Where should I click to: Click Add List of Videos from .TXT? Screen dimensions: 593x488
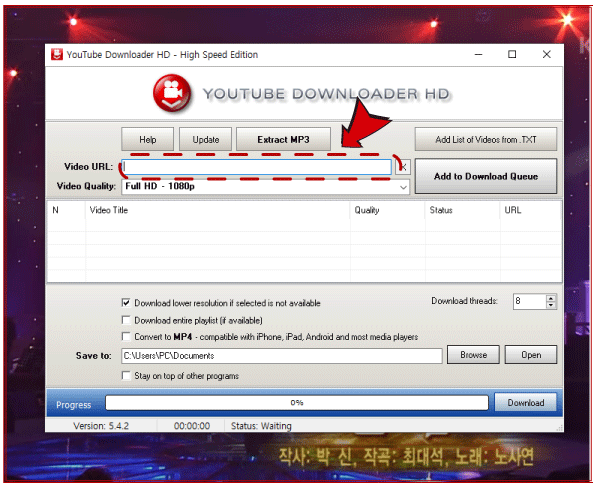coord(486,139)
